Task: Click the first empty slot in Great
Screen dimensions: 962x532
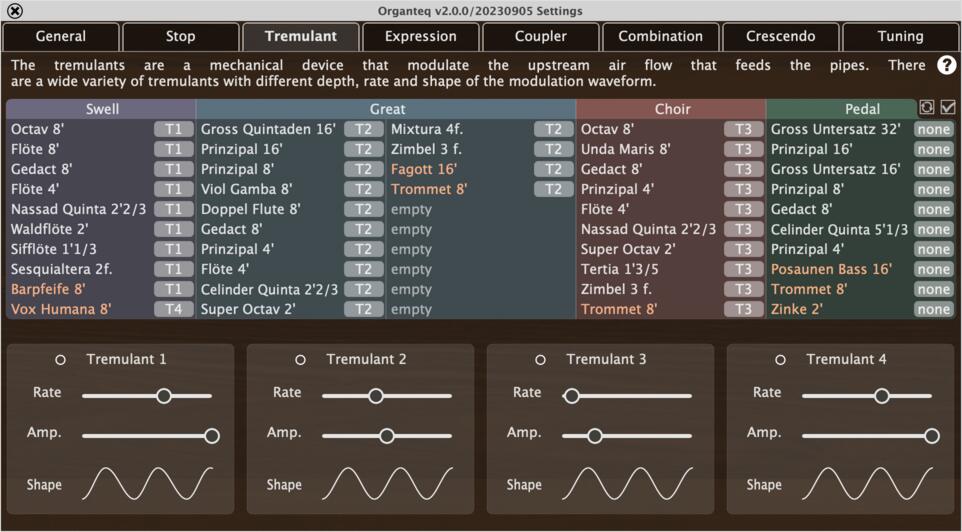Action: point(411,209)
